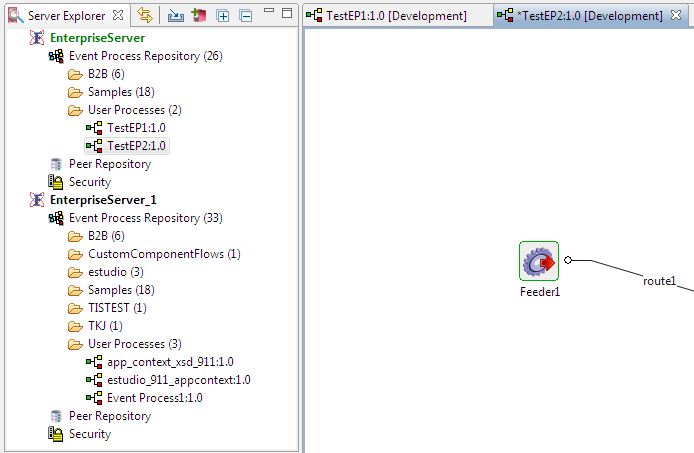Select Event Process1:1.0 in User Processes
The image size is (694, 453).
coord(154,398)
